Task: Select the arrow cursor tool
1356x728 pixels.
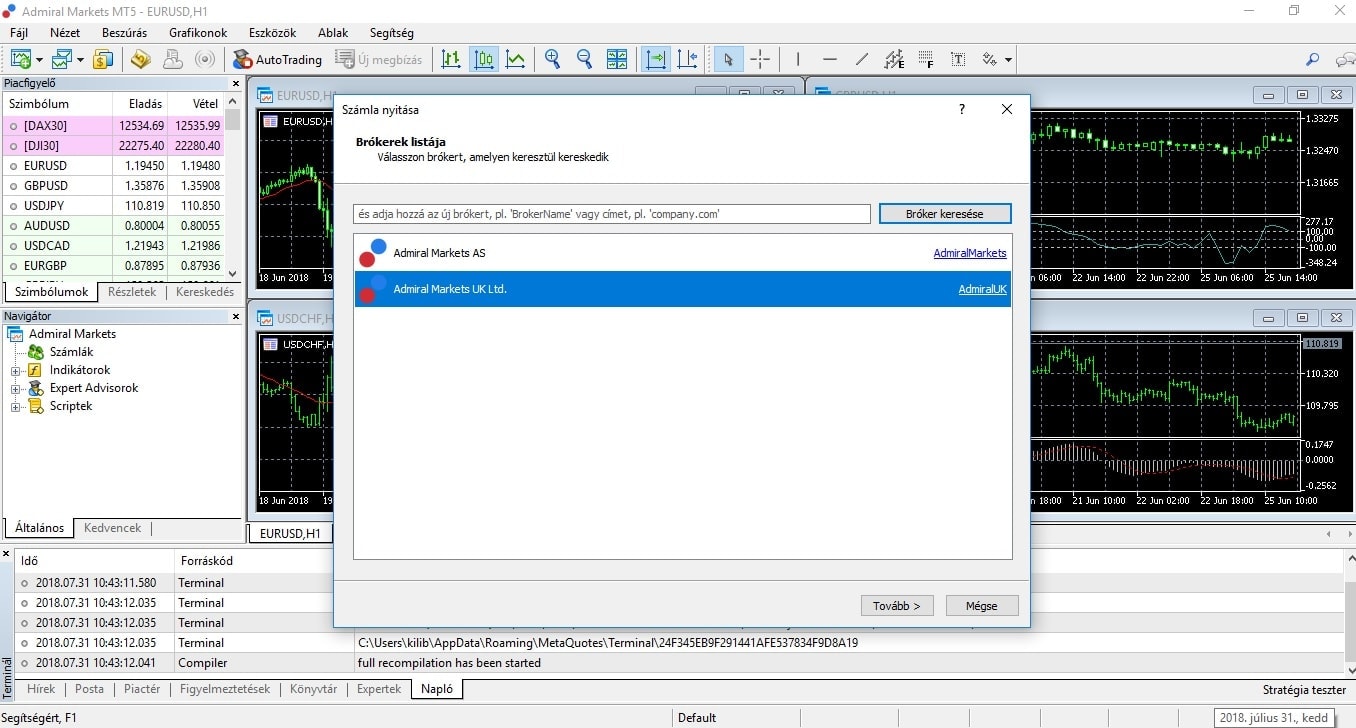Action: (728, 59)
